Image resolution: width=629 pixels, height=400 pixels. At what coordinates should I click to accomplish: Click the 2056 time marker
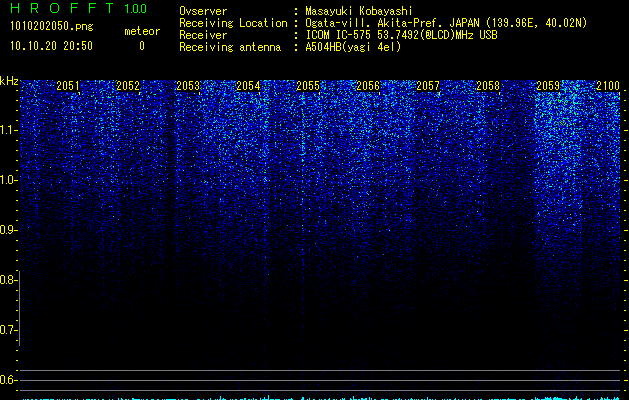click(x=368, y=85)
